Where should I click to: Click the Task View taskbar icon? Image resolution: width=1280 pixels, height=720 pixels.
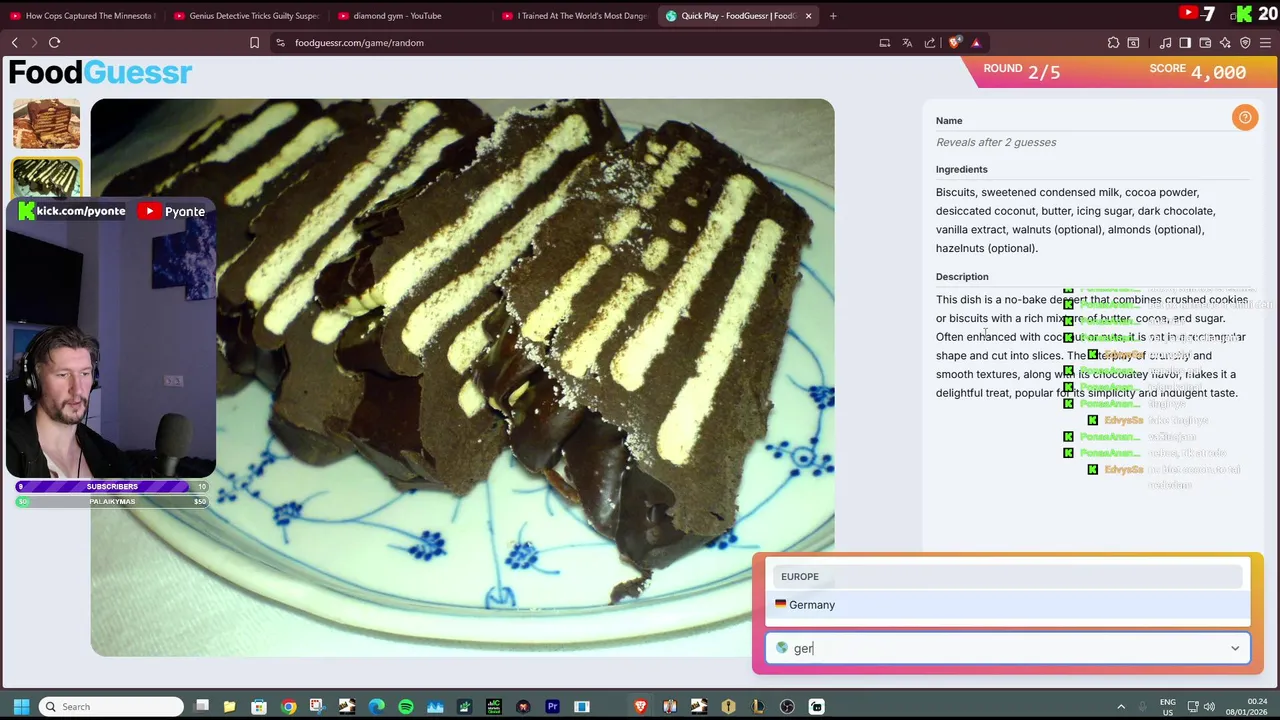click(201, 707)
